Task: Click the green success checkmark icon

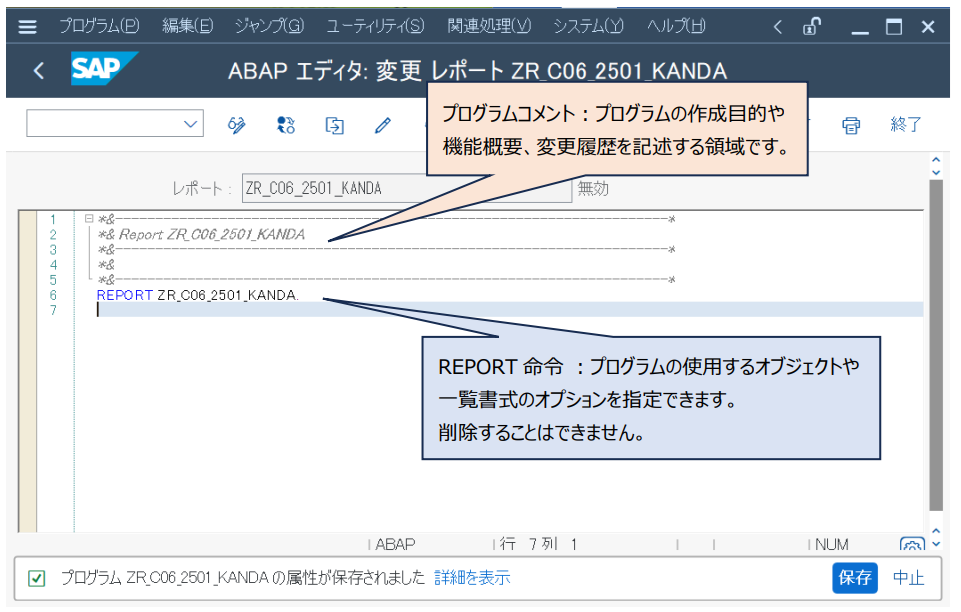Action: click(x=36, y=578)
